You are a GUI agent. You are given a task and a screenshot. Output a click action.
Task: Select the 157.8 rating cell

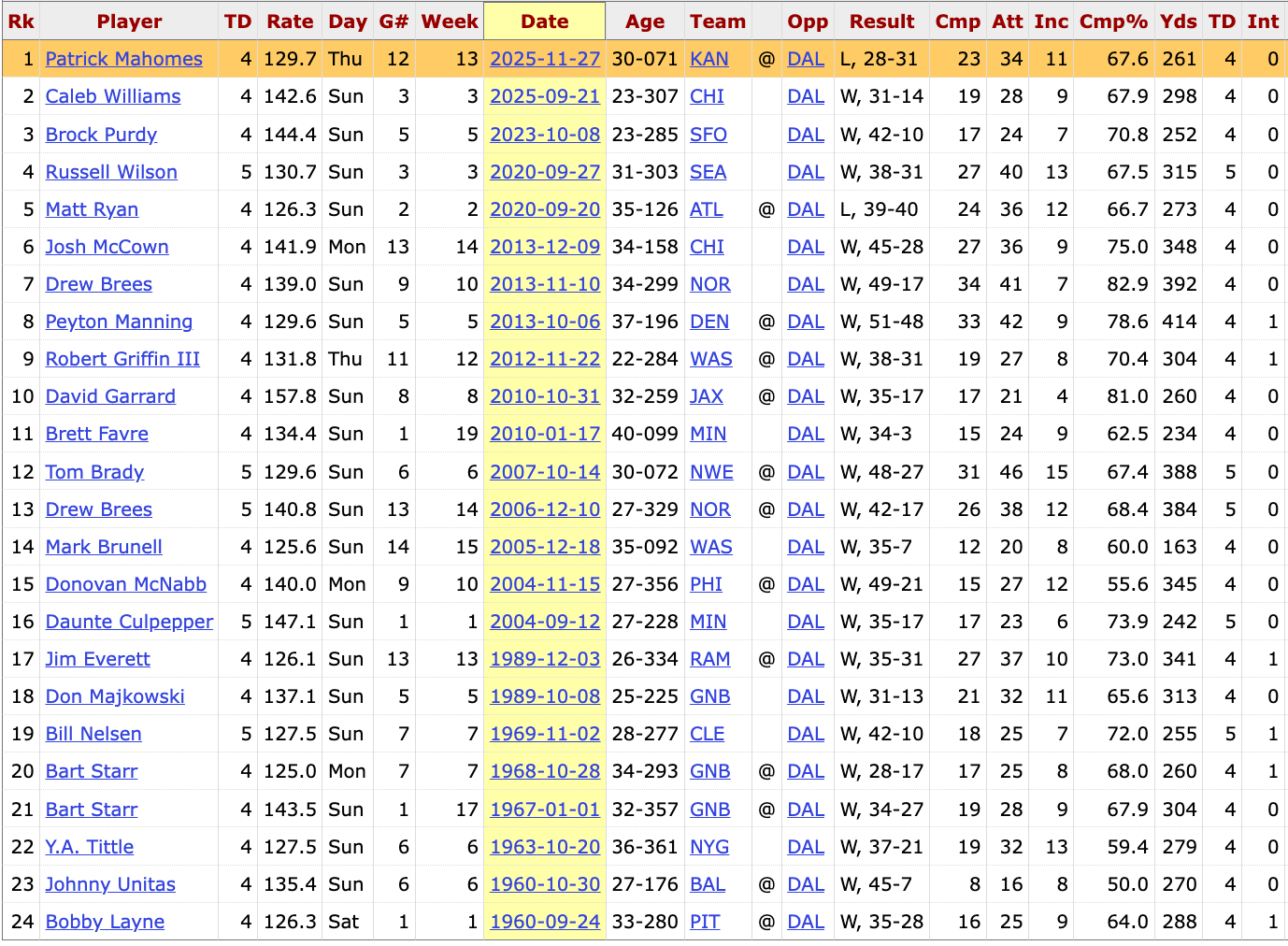[x=290, y=396]
